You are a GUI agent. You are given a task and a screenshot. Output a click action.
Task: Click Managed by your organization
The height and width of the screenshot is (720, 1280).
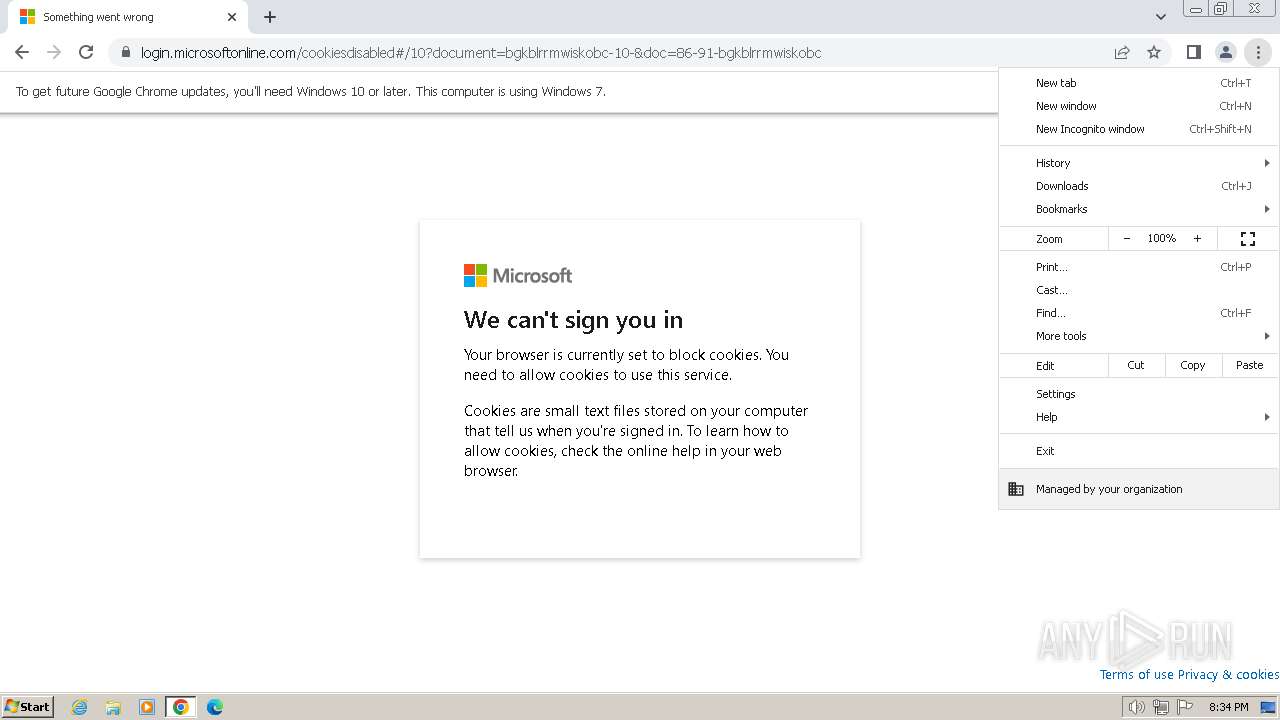click(1139, 489)
